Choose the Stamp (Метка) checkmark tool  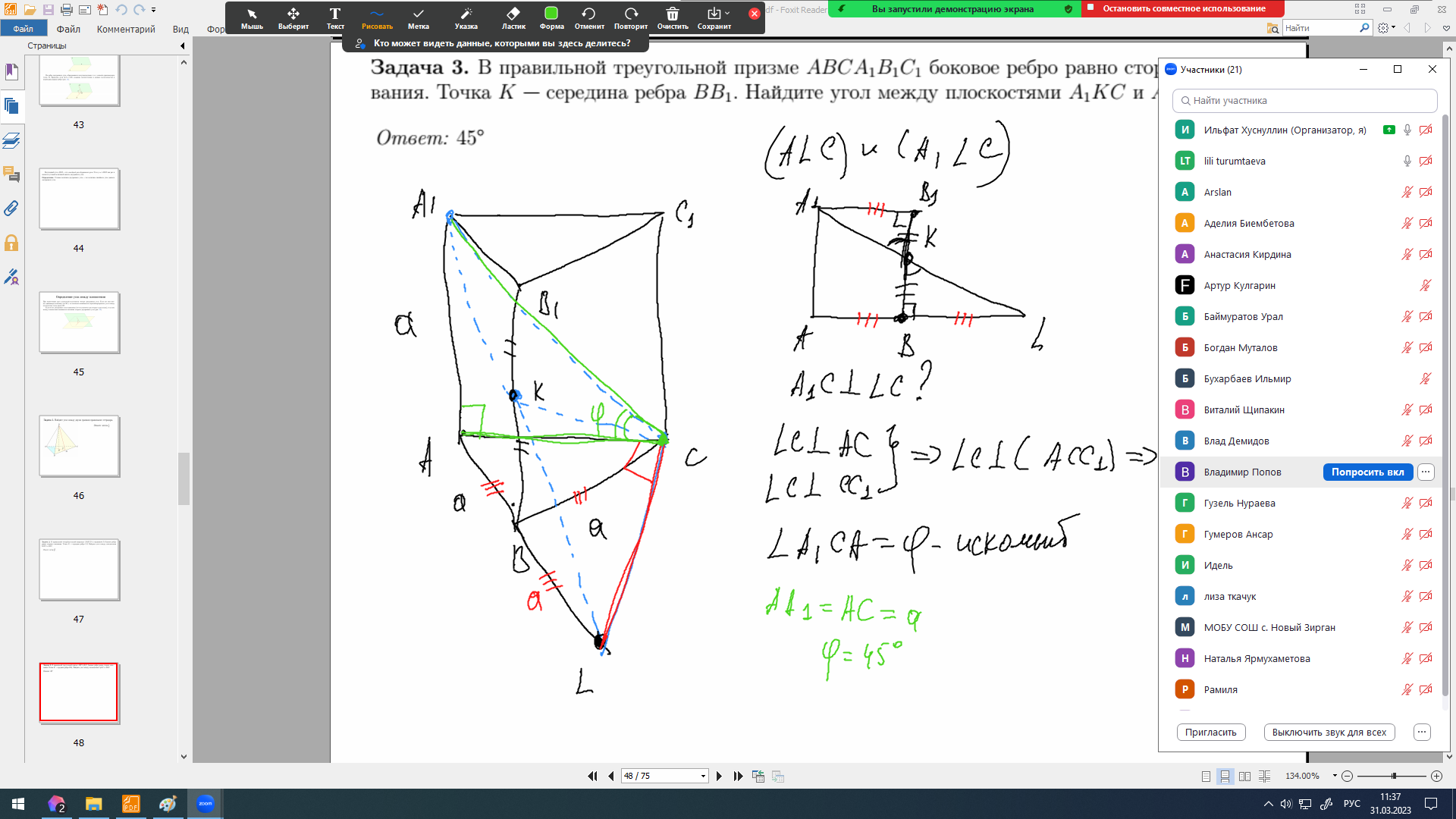(x=418, y=17)
